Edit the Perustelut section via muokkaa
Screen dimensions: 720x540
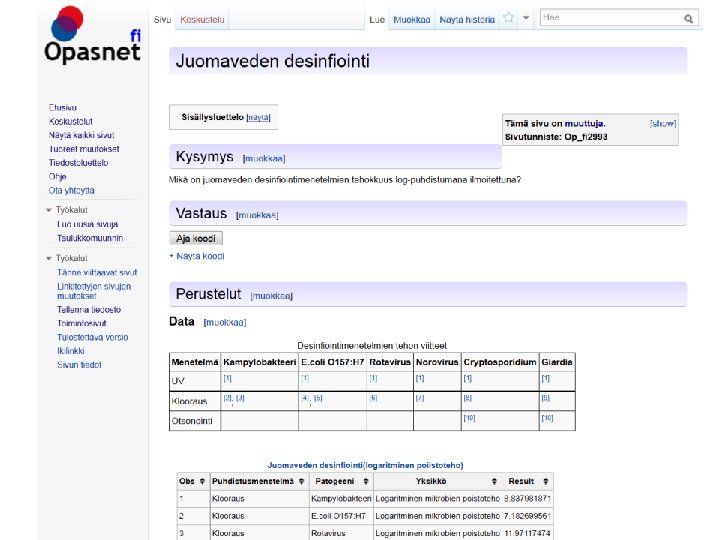coord(271,296)
